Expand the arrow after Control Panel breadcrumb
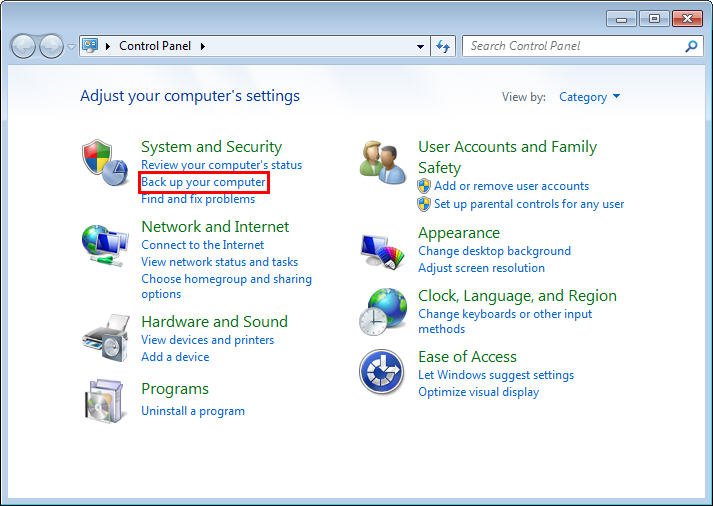 pyautogui.click(x=203, y=46)
